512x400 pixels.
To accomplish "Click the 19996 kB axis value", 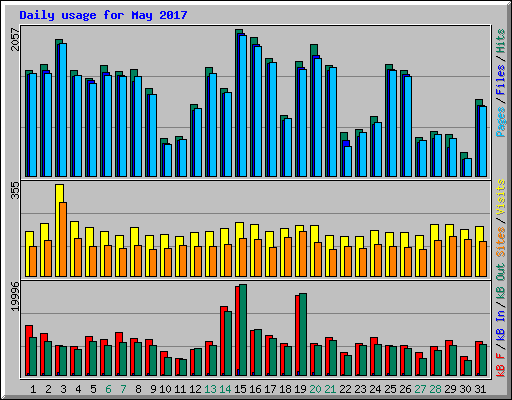I will pos(15,297).
